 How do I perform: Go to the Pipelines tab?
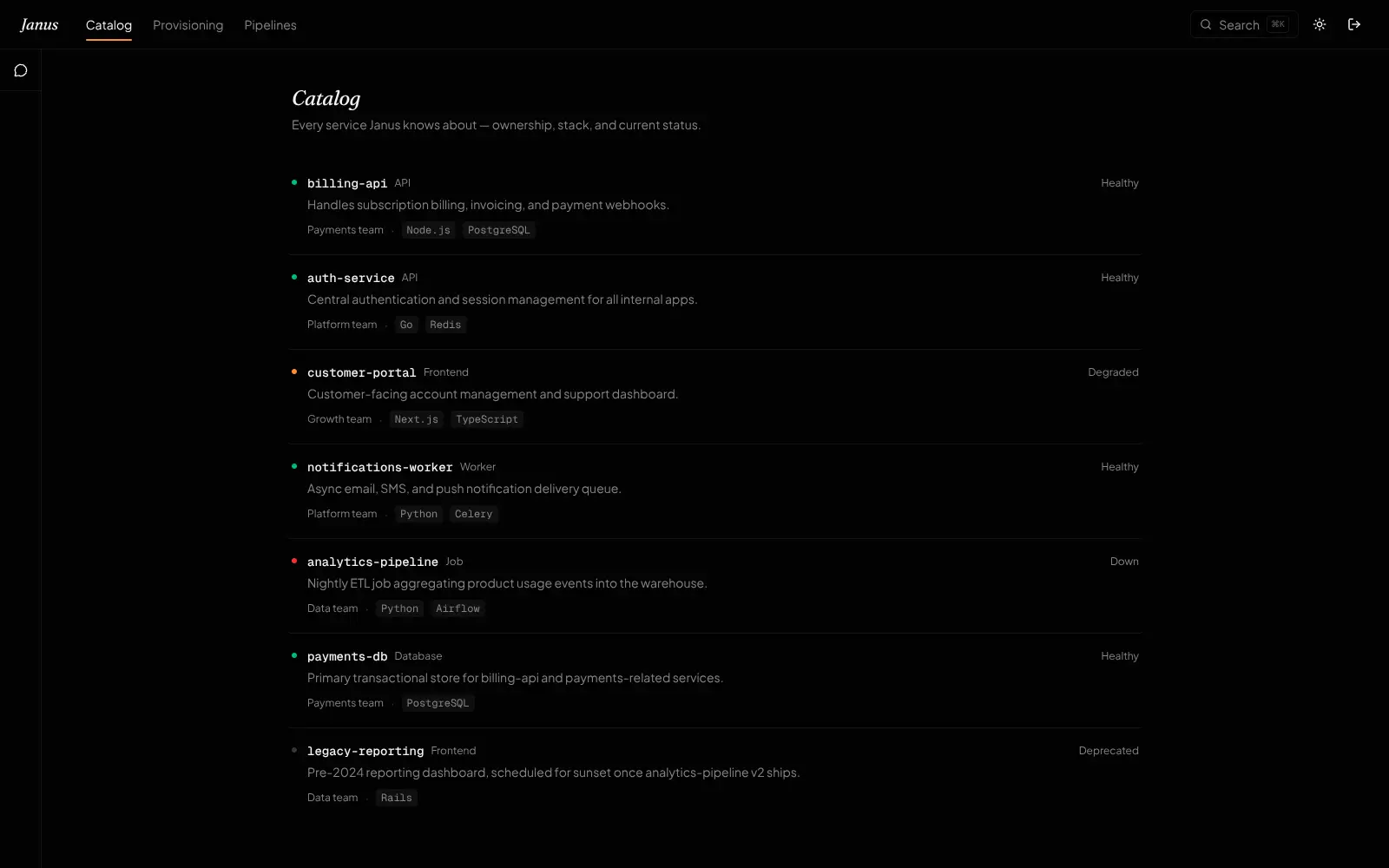(x=270, y=25)
